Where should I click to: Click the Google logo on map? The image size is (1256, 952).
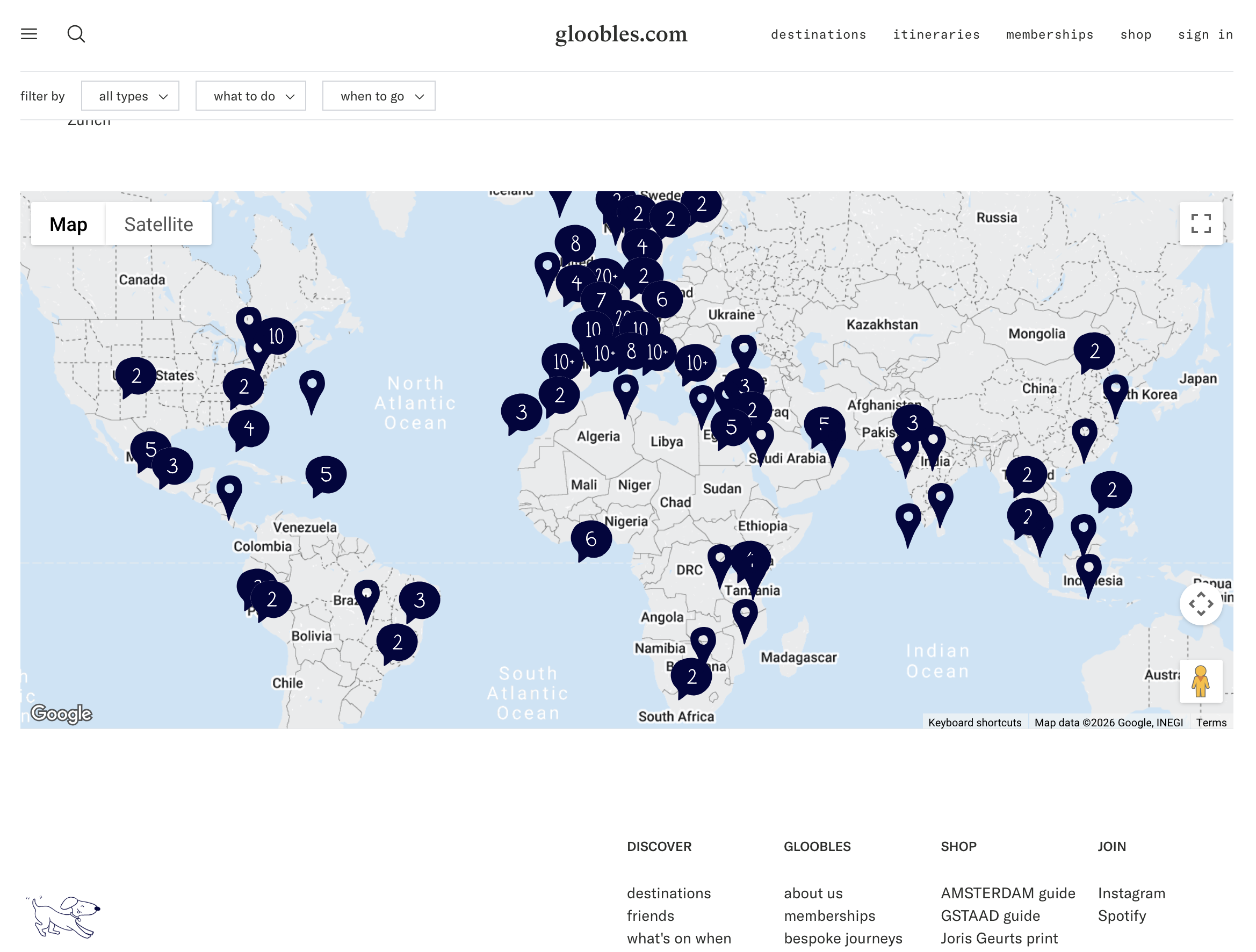[x=61, y=713]
